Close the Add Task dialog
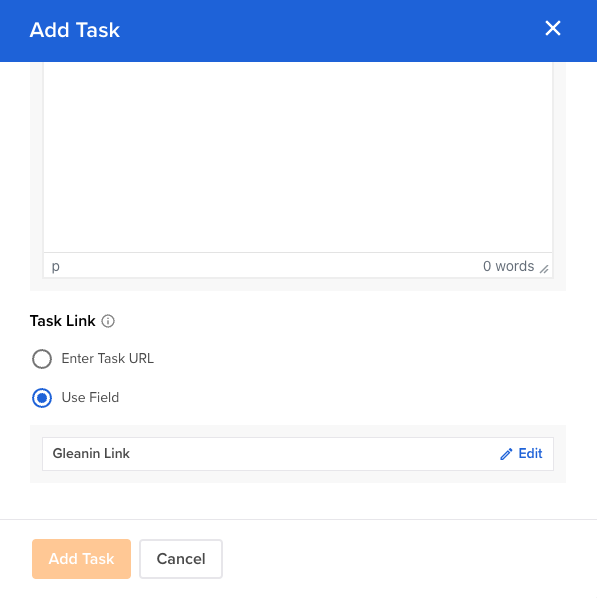 [x=553, y=29]
